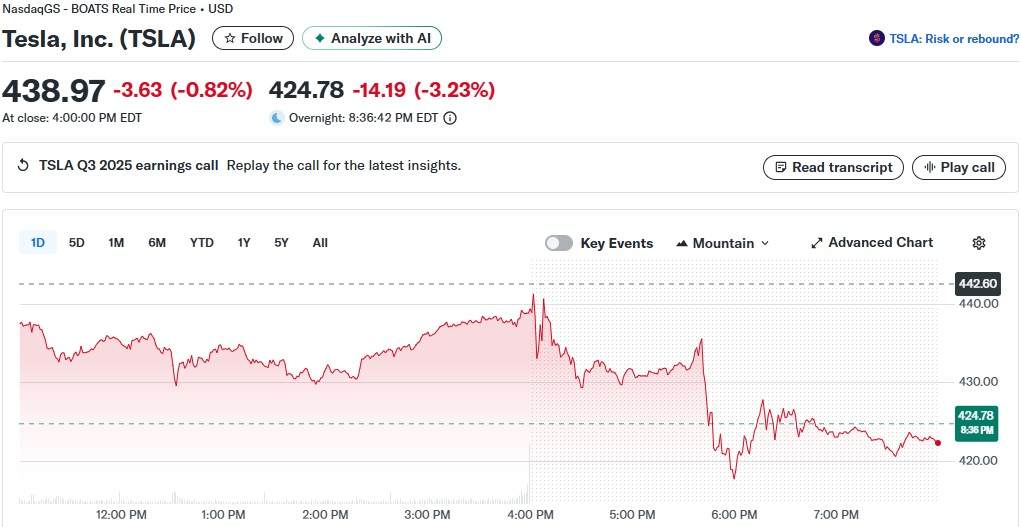Click the red current price dot on chart
1021x527 pixels.
pyautogui.click(x=937, y=443)
